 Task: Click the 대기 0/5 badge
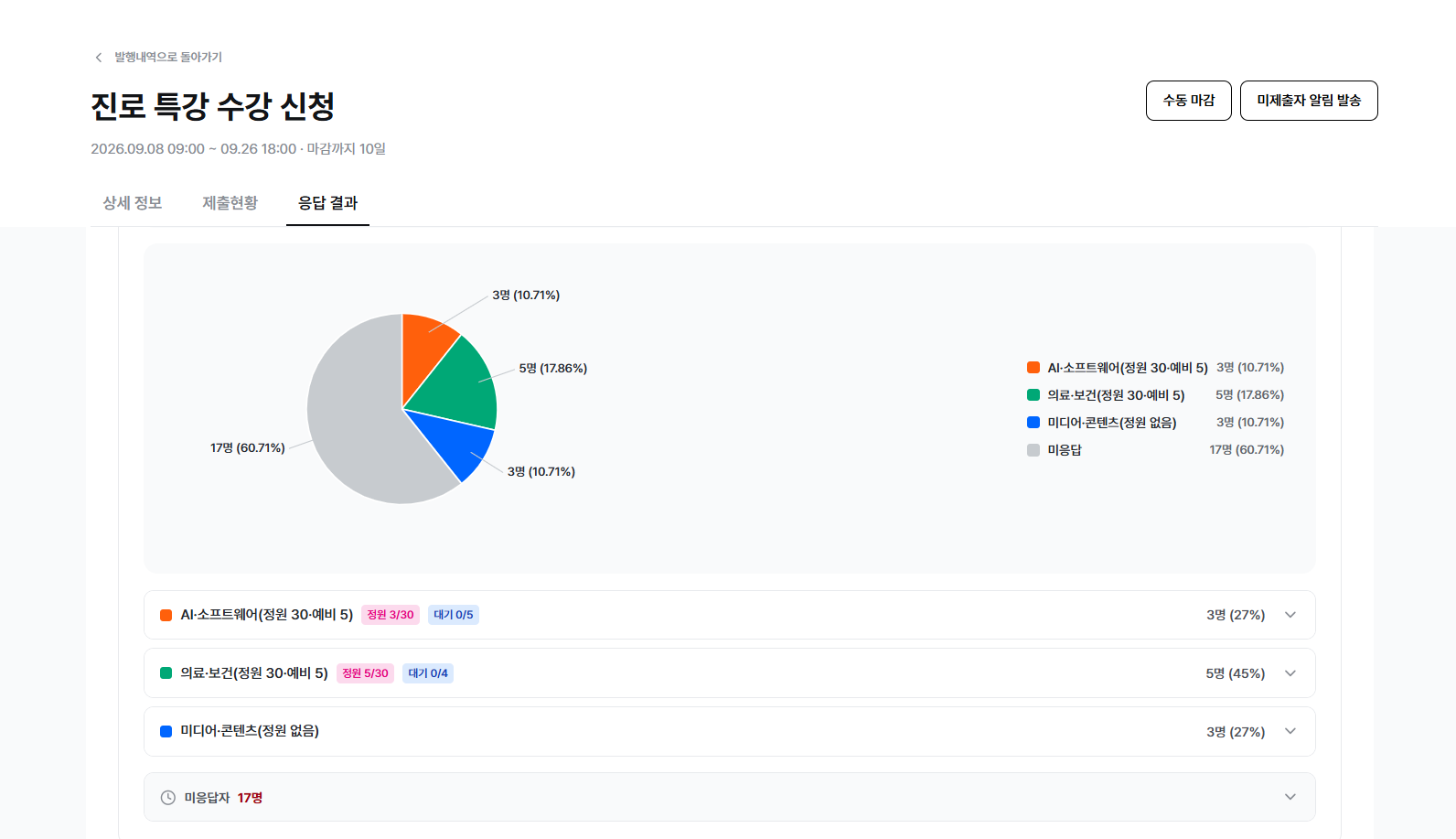pyautogui.click(x=454, y=615)
